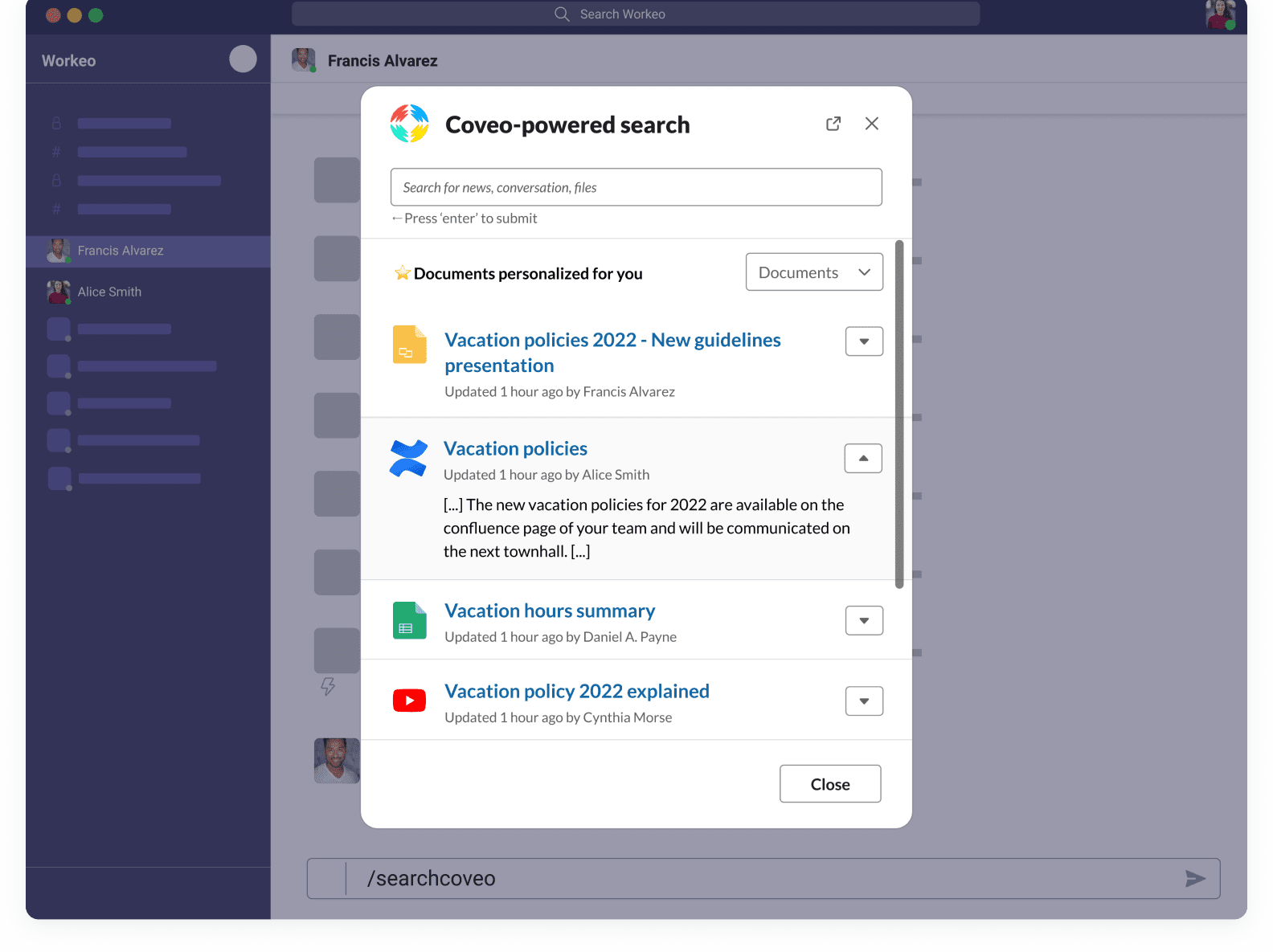Click the yellow macOS minimize dot
The width and height of the screenshot is (1273, 952).
point(74,15)
